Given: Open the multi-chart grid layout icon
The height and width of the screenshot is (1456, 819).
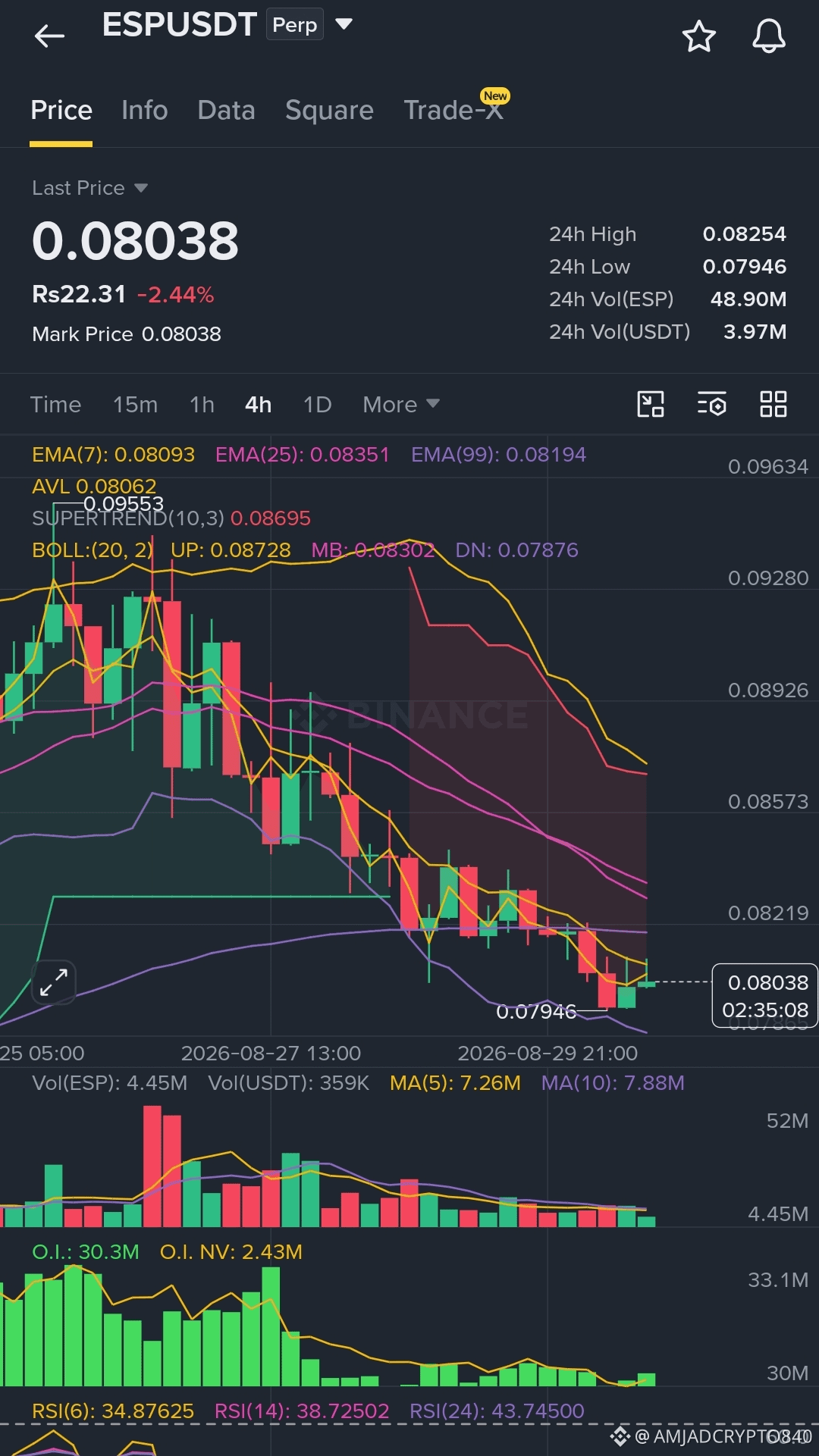Looking at the screenshot, I should (x=773, y=404).
